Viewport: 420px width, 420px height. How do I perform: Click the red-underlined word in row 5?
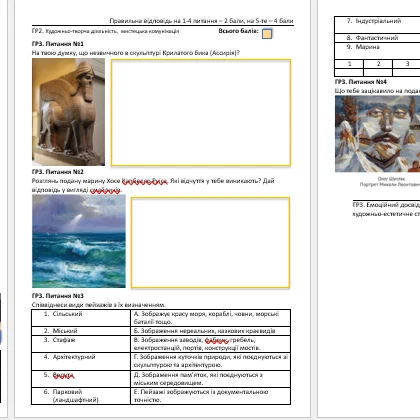(x=63, y=376)
